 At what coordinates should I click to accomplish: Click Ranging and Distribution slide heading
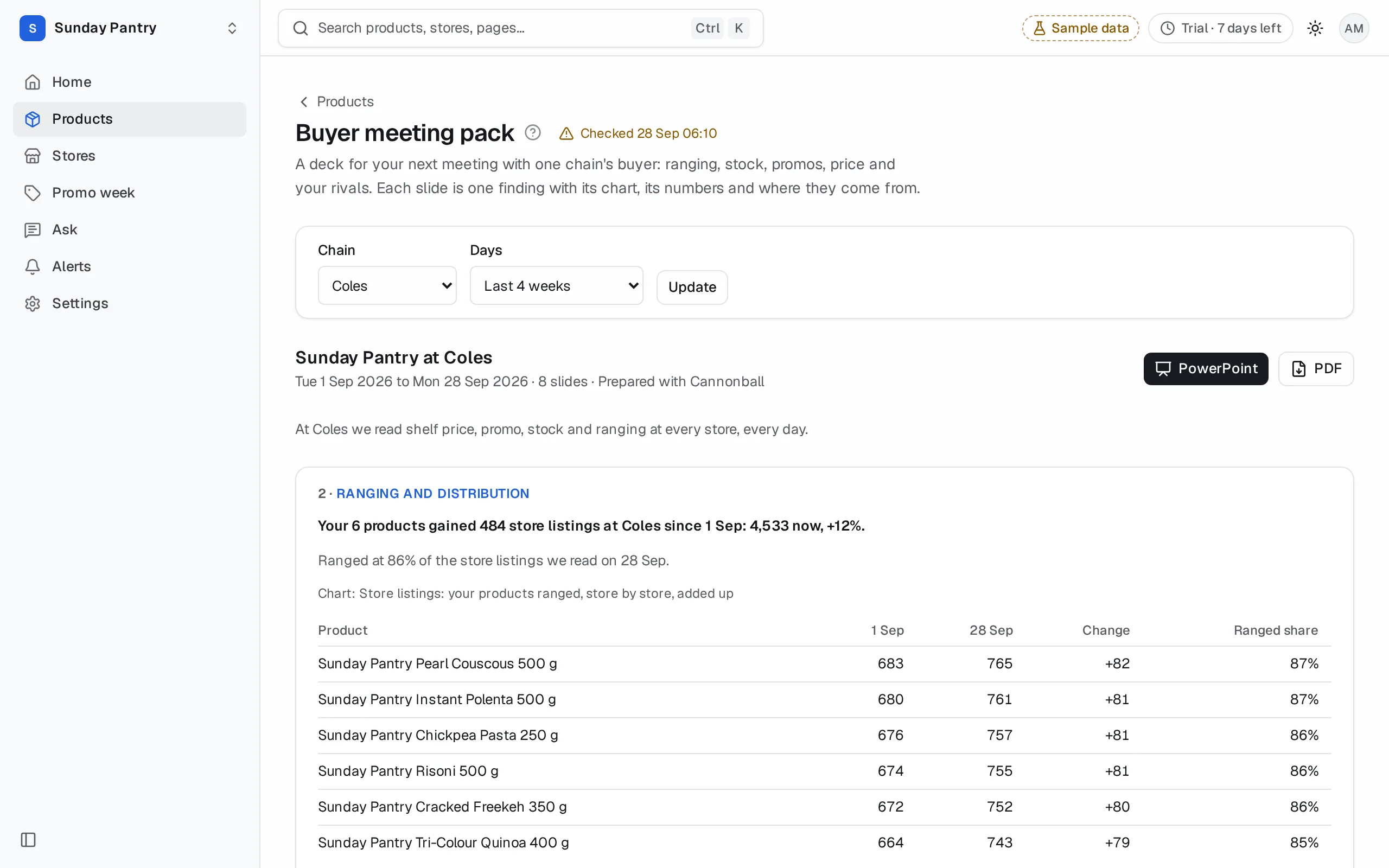point(432,494)
